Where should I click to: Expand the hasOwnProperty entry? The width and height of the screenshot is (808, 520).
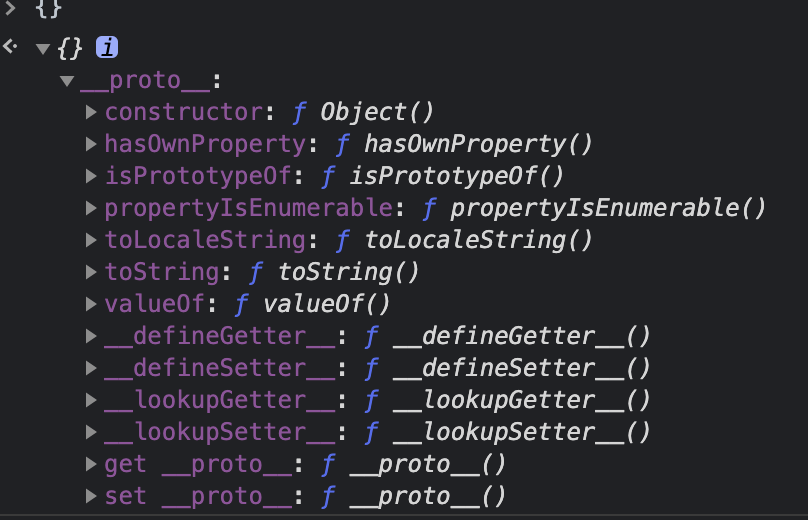pos(91,144)
